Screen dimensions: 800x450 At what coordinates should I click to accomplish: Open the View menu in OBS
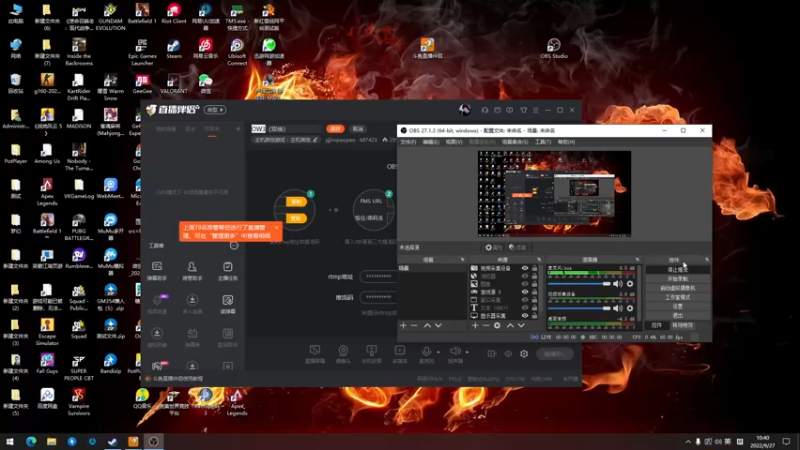(454, 142)
